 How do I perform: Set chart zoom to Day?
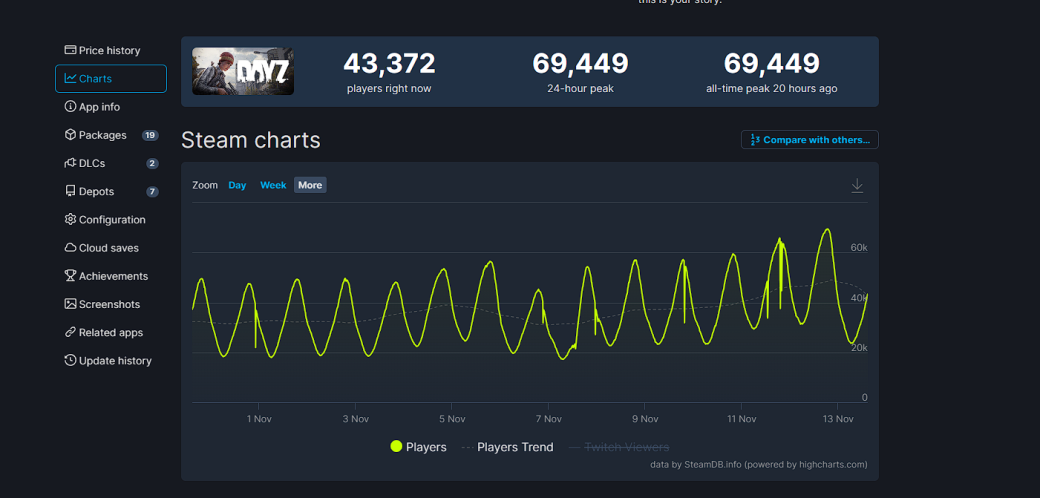pyautogui.click(x=237, y=185)
